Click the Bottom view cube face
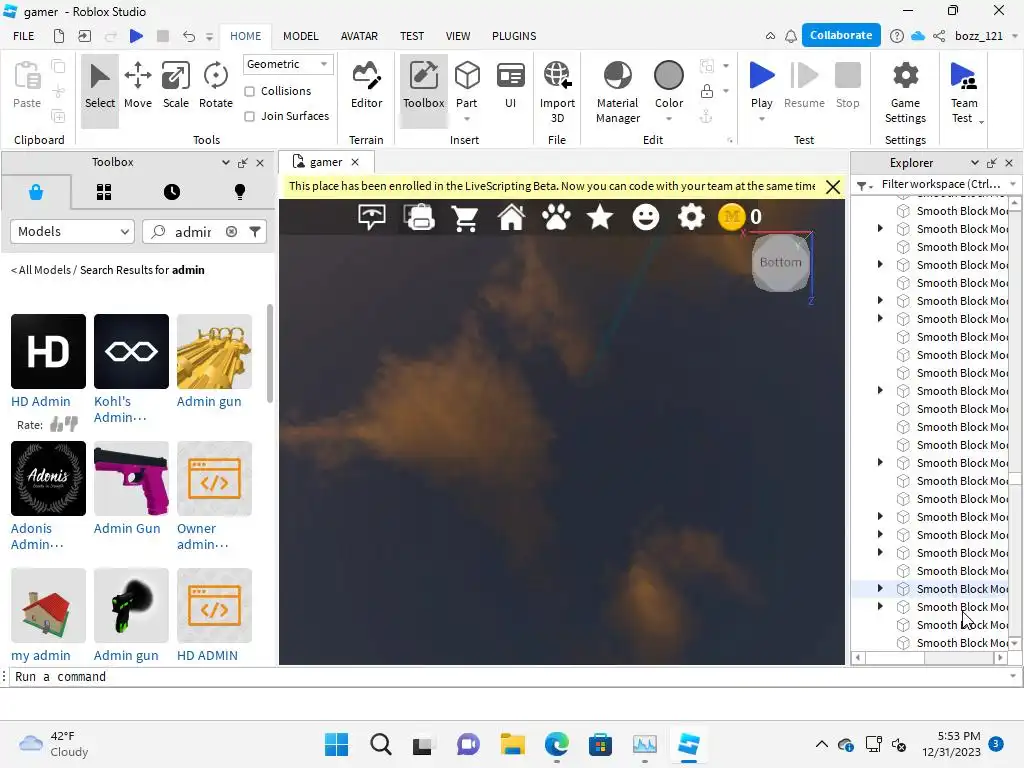 point(780,263)
